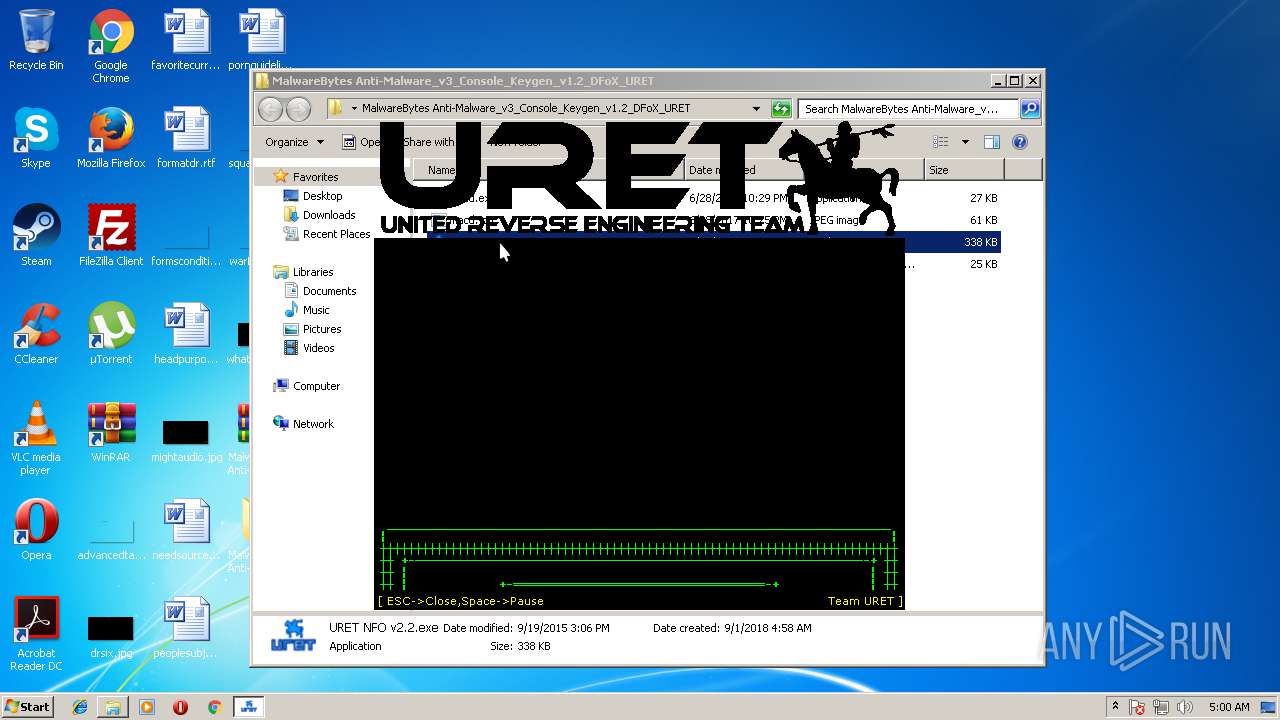Viewport: 1280px width, 720px height.
Task: Click into the Search MalwareBytes folder field
Action: pyautogui.click(x=909, y=108)
